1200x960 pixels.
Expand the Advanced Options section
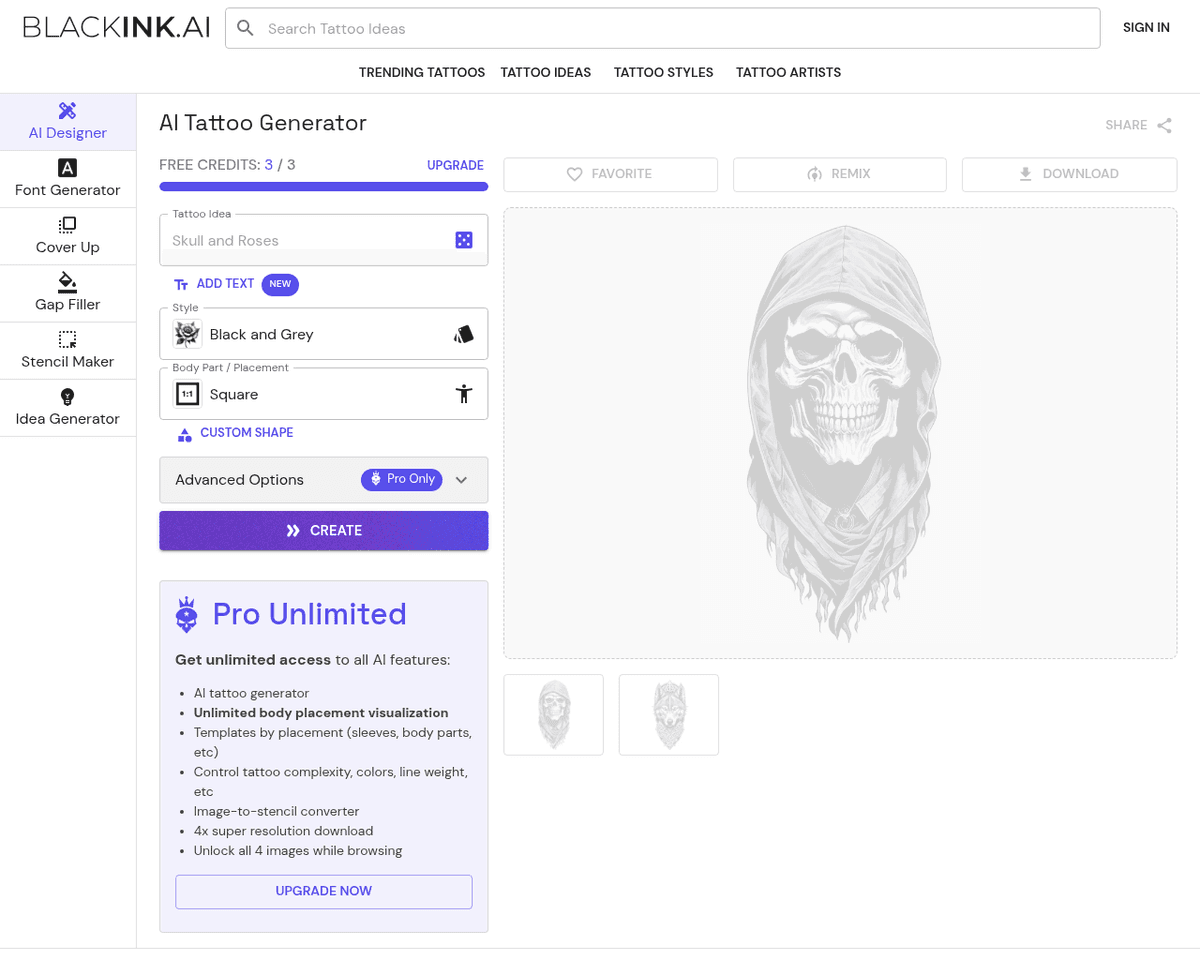(461, 480)
